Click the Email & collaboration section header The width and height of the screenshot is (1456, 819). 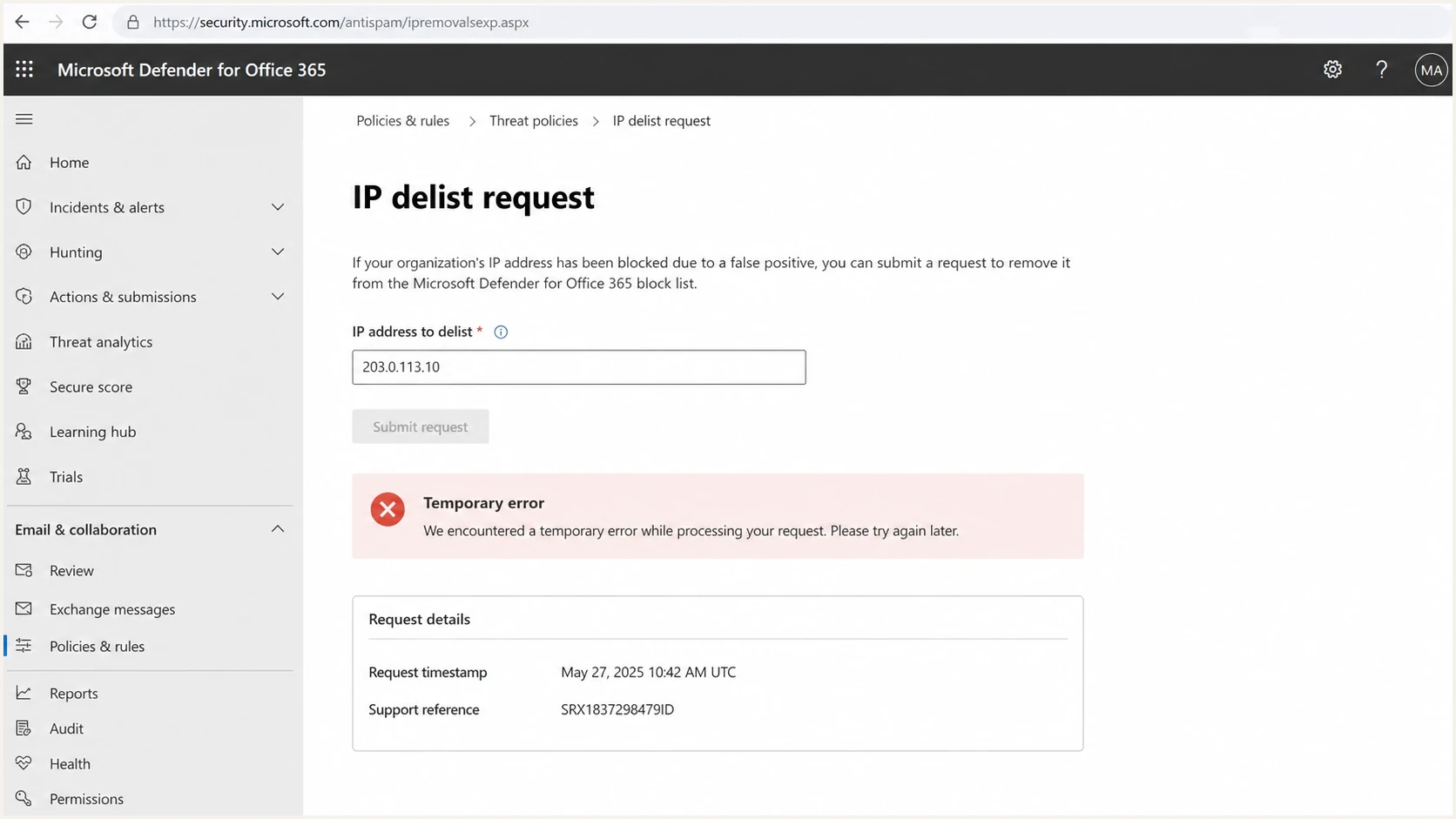pos(86,529)
